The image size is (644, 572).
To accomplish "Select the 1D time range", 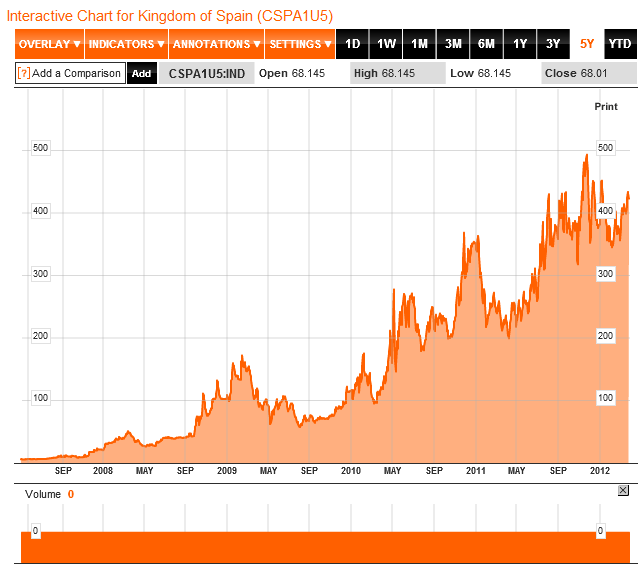I will pyautogui.click(x=352, y=44).
